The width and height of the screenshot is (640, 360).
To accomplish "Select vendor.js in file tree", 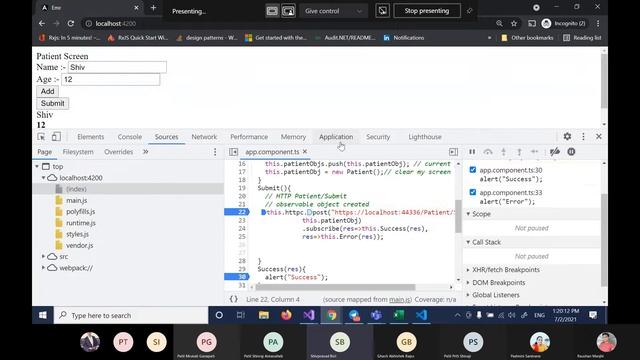I will point(80,245).
